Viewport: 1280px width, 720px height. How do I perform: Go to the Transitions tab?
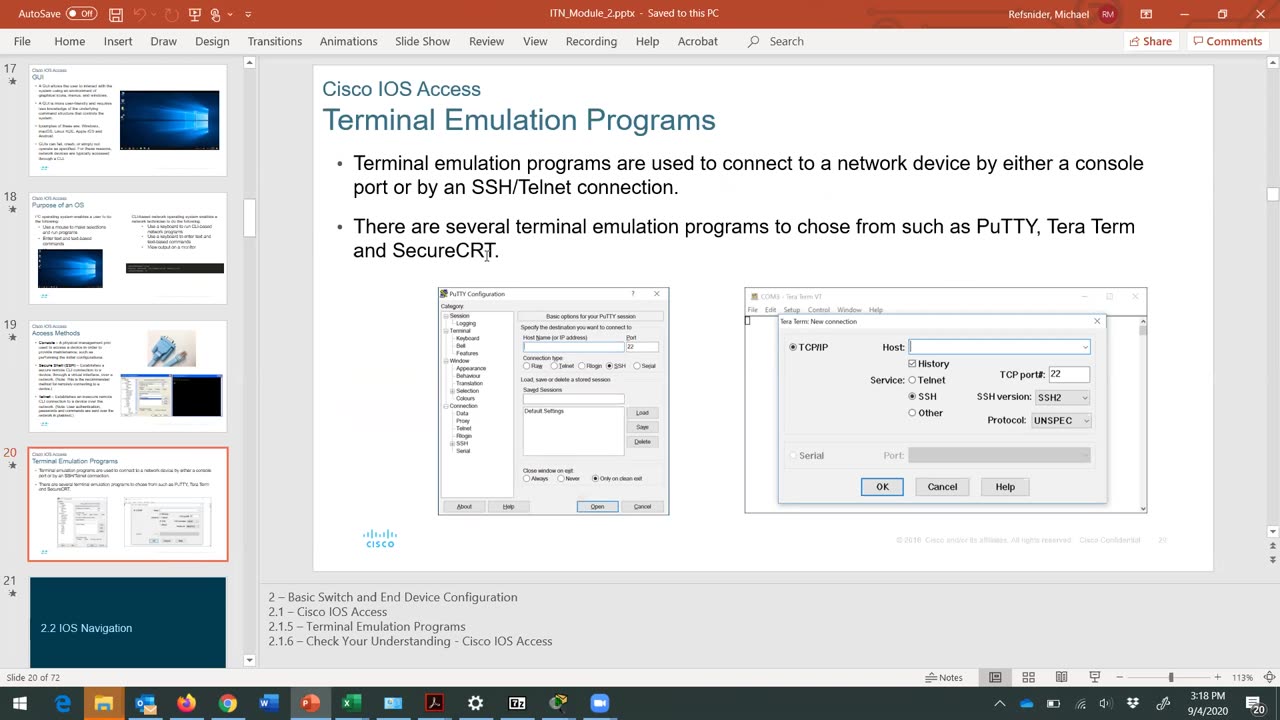click(x=274, y=41)
